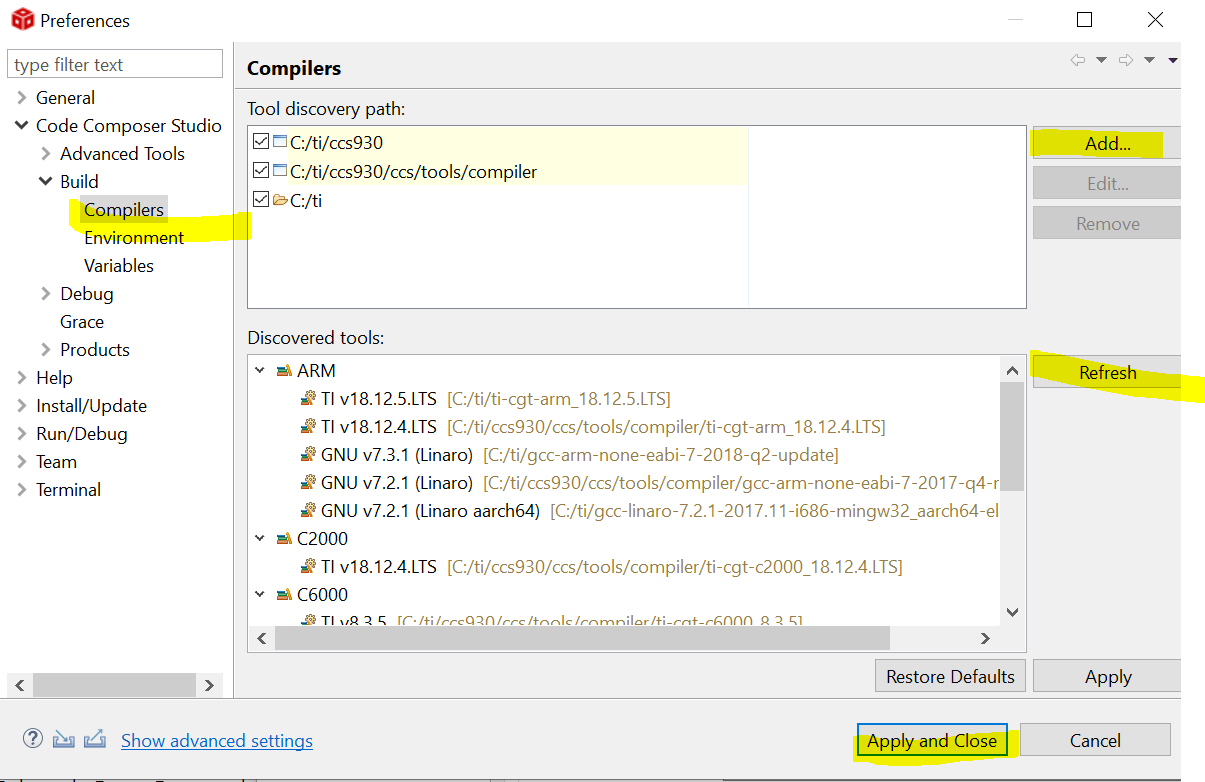
Task: Click Apply and Close button
Action: tap(932, 741)
